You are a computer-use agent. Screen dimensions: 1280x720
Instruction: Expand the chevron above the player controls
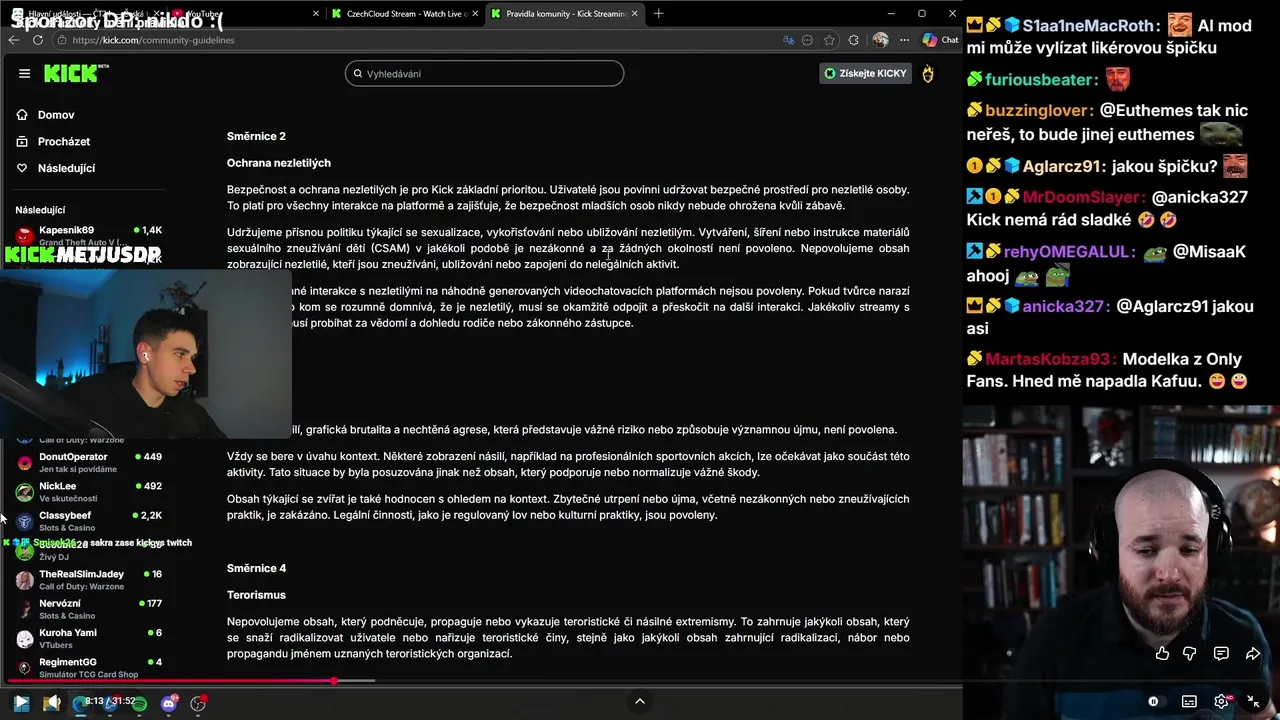640,701
